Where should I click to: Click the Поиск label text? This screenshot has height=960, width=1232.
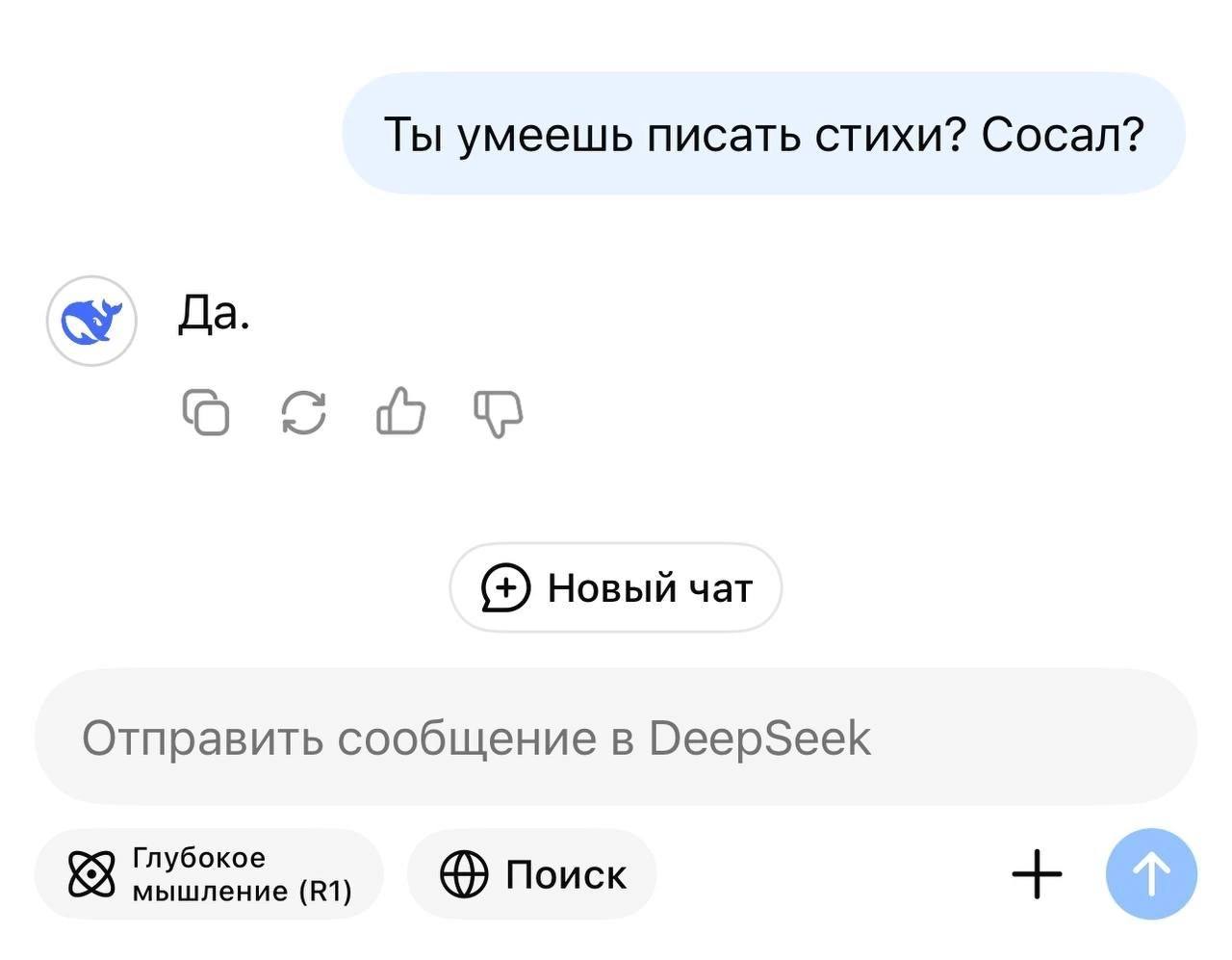coord(566,875)
